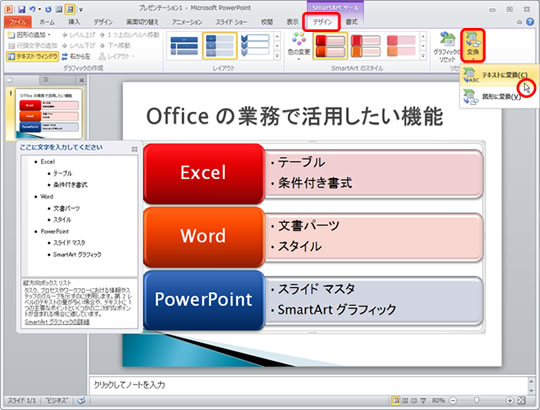The width and height of the screenshot is (540, 410).
Task: Select the Excel bullet in text pane
Action: (48, 161)
